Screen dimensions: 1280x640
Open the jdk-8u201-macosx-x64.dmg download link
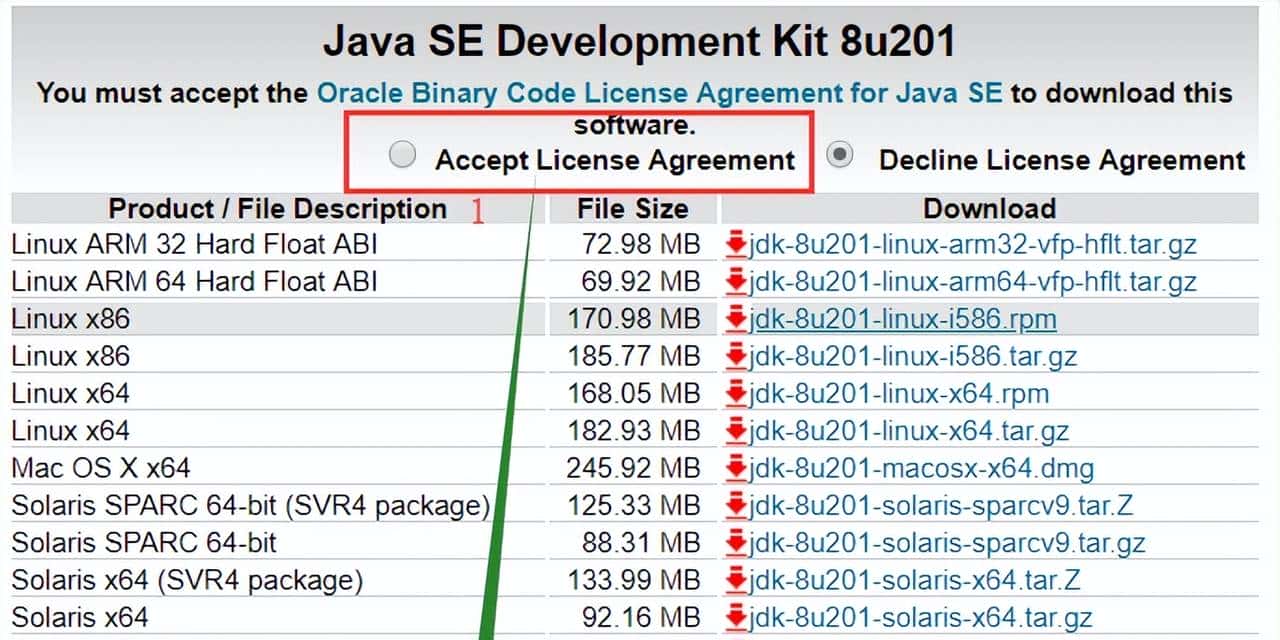[x=918, y=468]
